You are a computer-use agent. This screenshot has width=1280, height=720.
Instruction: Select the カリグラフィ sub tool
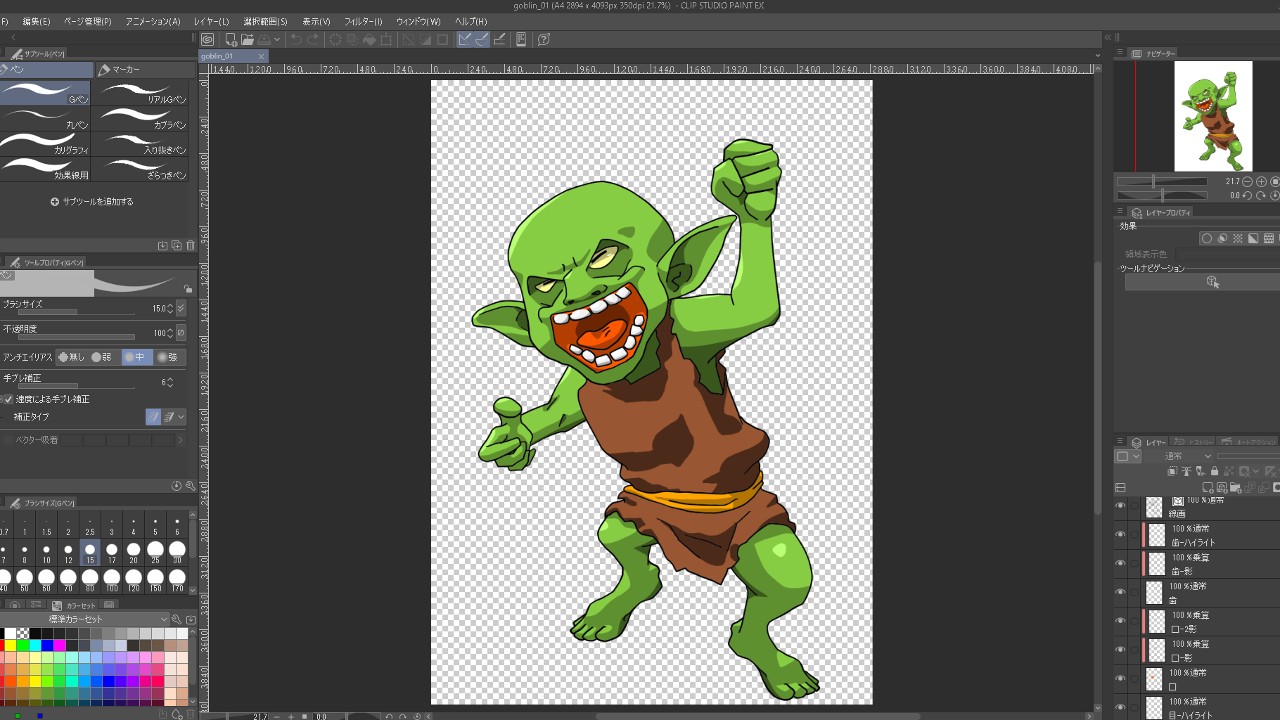[x=45, y=144]
